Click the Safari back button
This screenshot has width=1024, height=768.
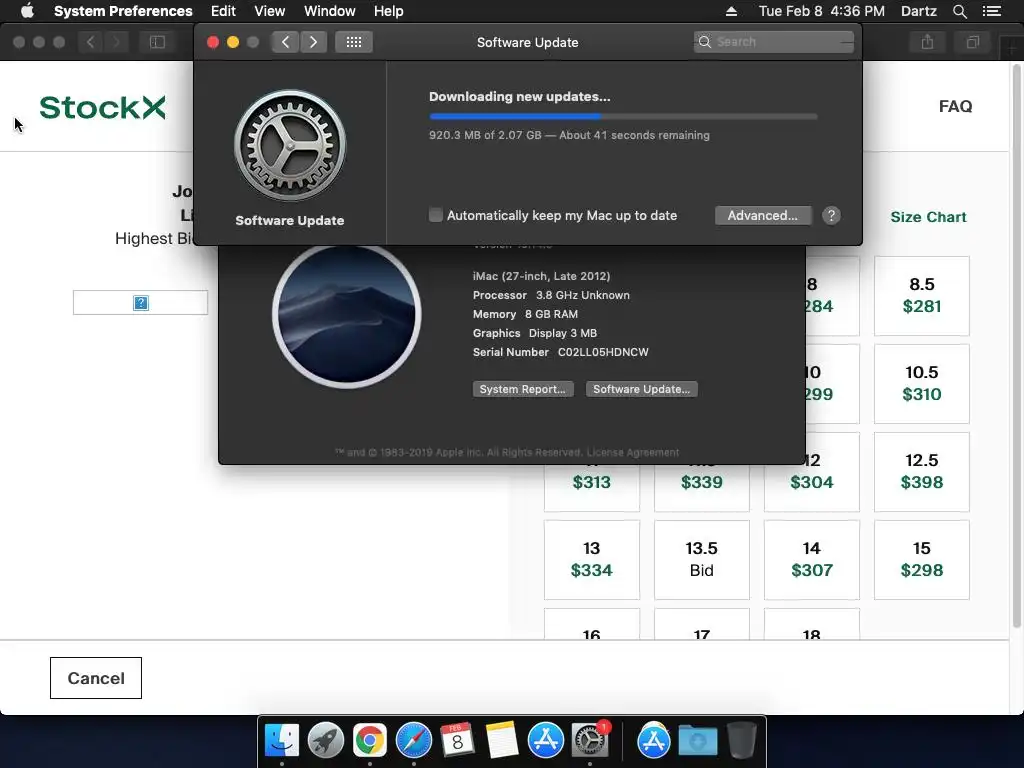point(91,42)
